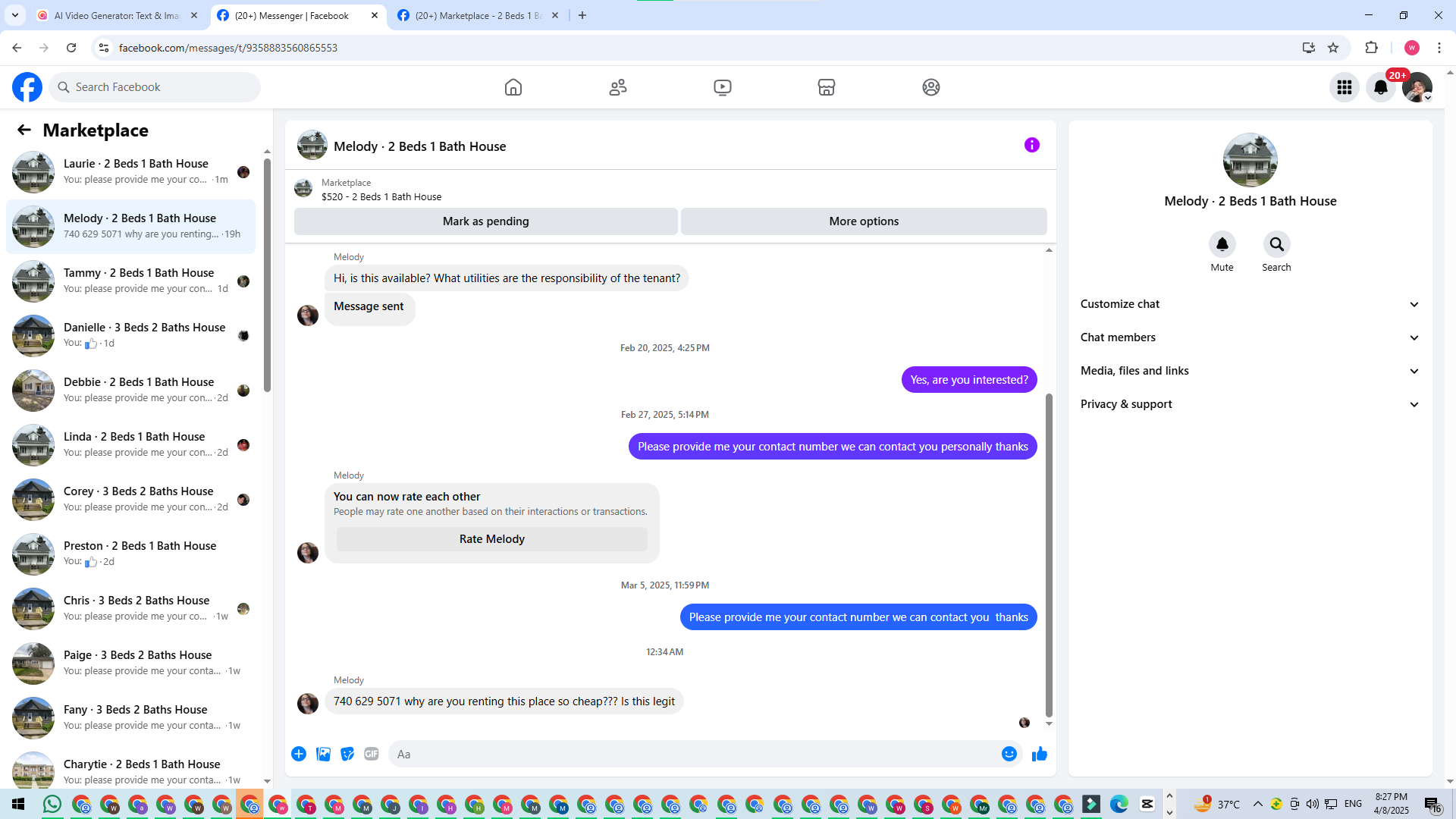The height and width of the screenshot is (819, 1456).
Task: Open the Video tab icon
Action: 722,87
